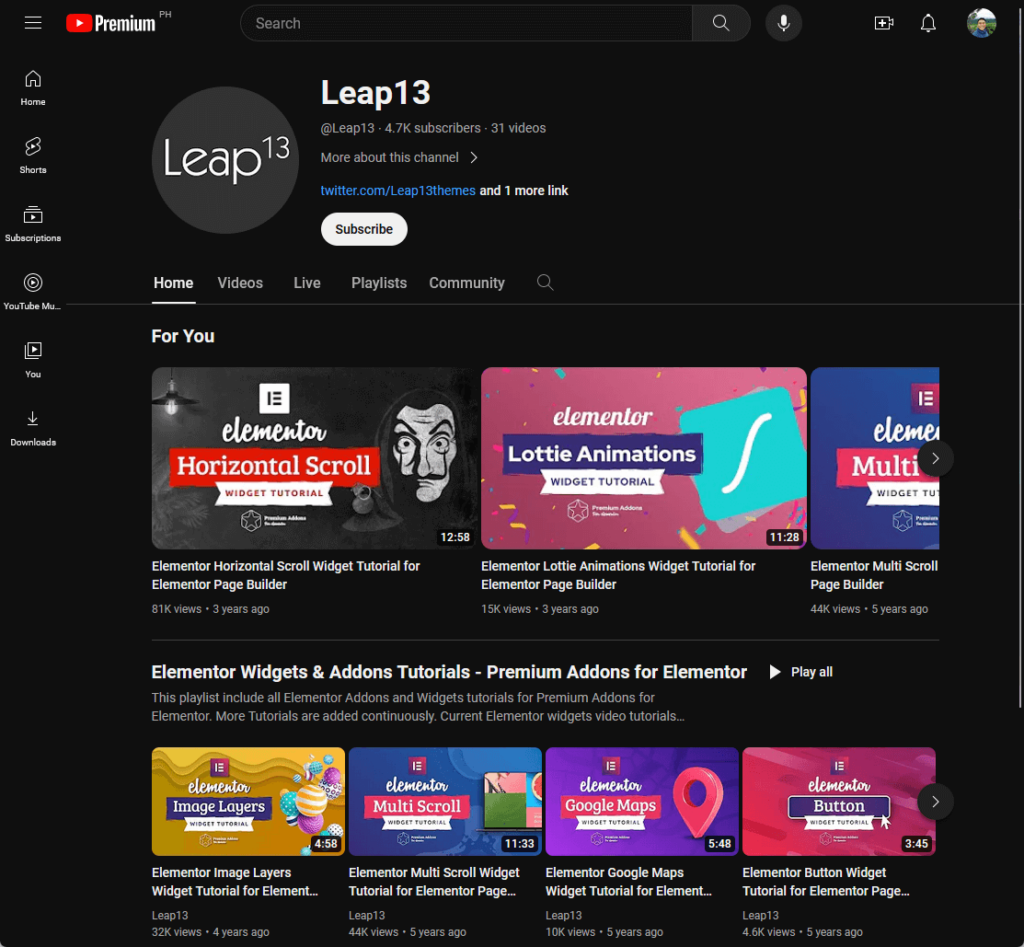Screen dimensions: 1024x947
Task: Expand the playlist carousel using its right arrow
Action: (x=935, y=801)
